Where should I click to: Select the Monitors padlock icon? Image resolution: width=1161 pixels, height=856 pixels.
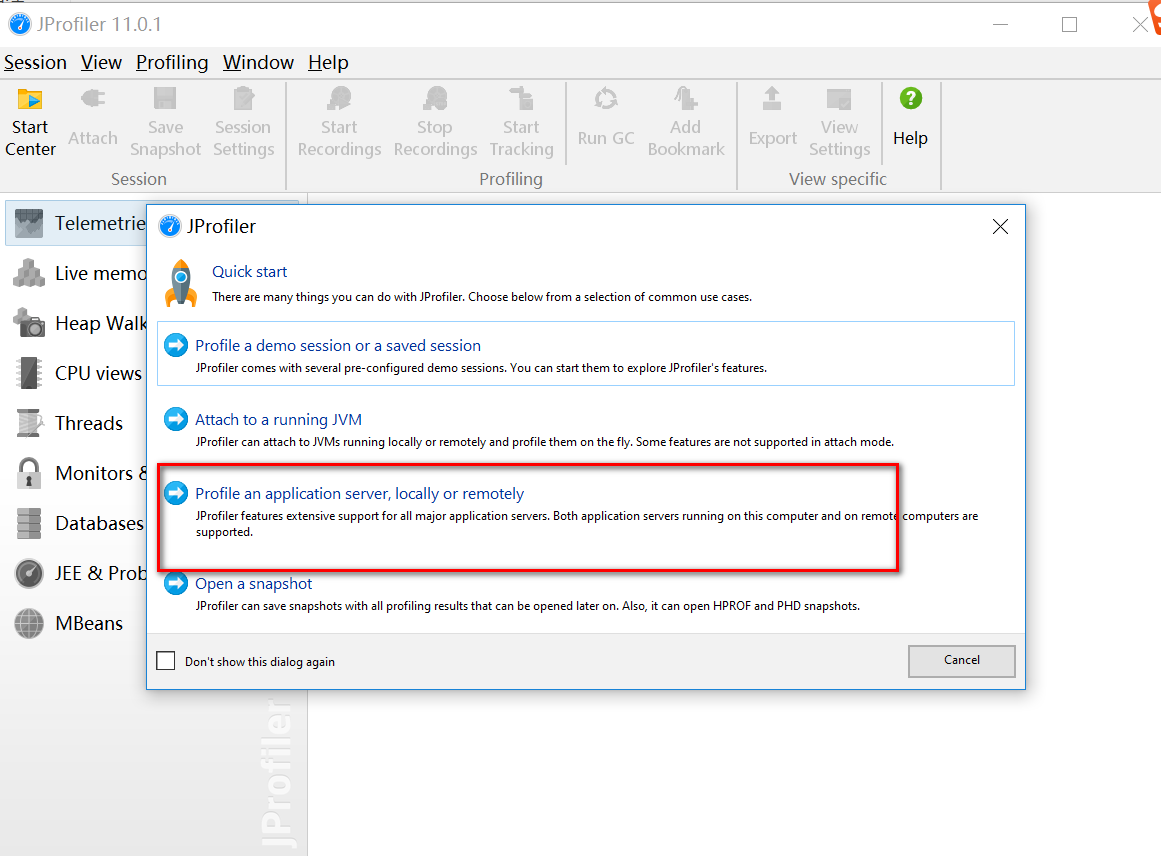tap(29, 473)
